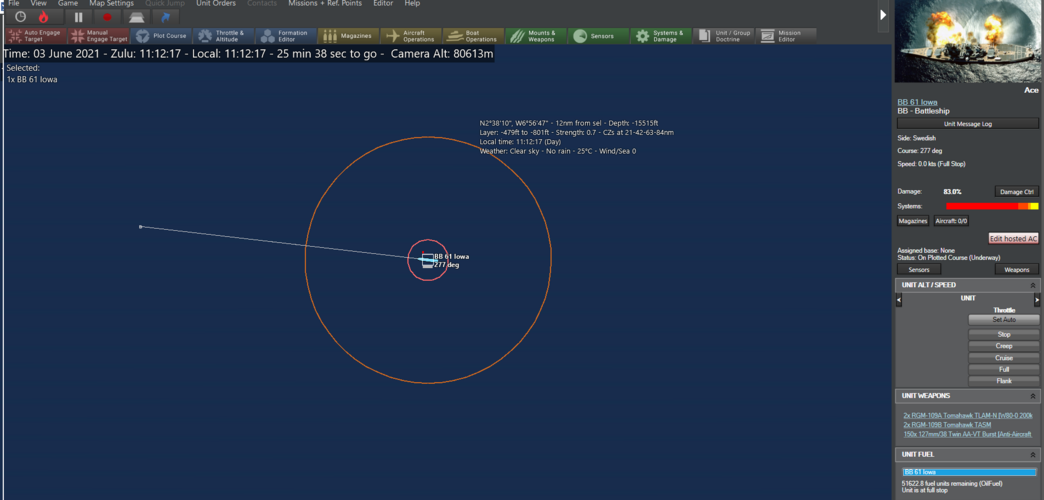Select the BB 61 Iowa unit on map
The height and width of the screenshot is (500, 1044).
pos(427,260)
